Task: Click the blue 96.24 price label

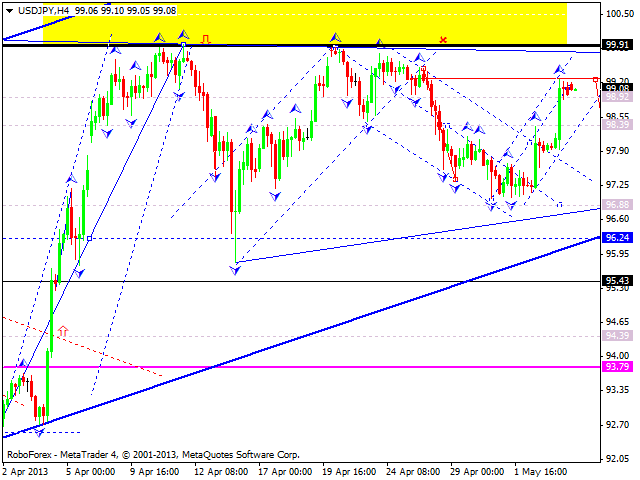Action: 617,238
